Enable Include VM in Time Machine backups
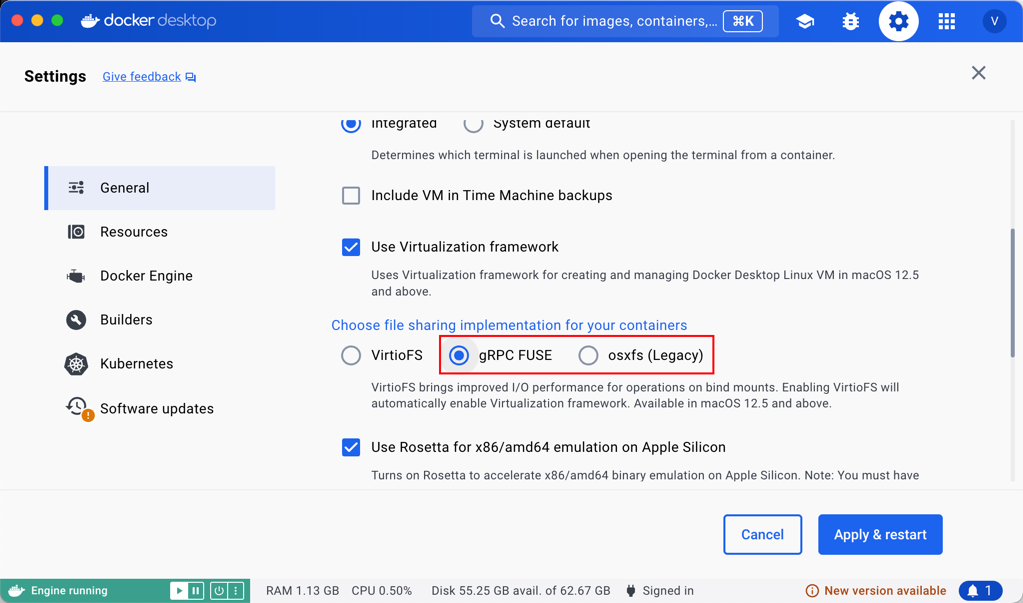The image size is (1023, 603). point(351,196)
